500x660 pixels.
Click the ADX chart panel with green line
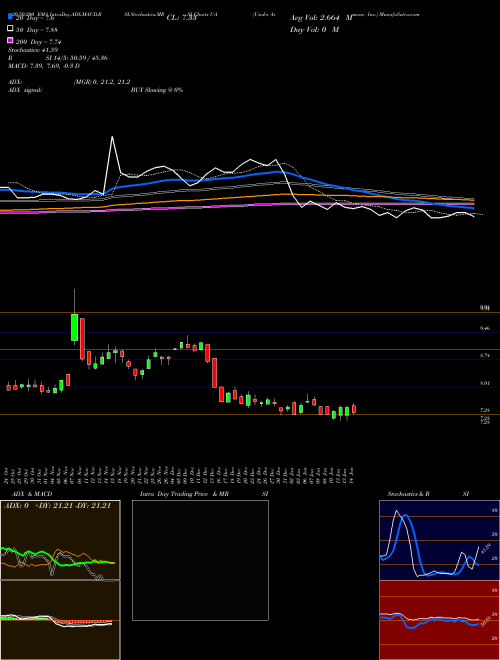coord(60,540)
